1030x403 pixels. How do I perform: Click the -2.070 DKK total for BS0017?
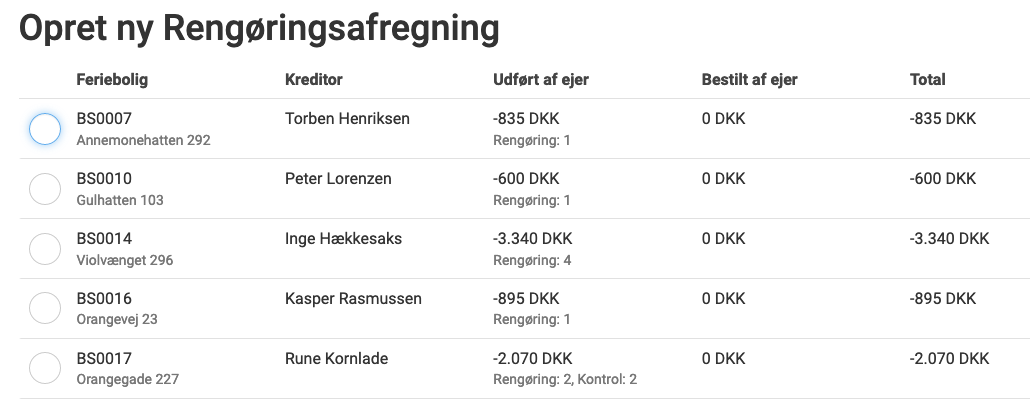[949, 358]
